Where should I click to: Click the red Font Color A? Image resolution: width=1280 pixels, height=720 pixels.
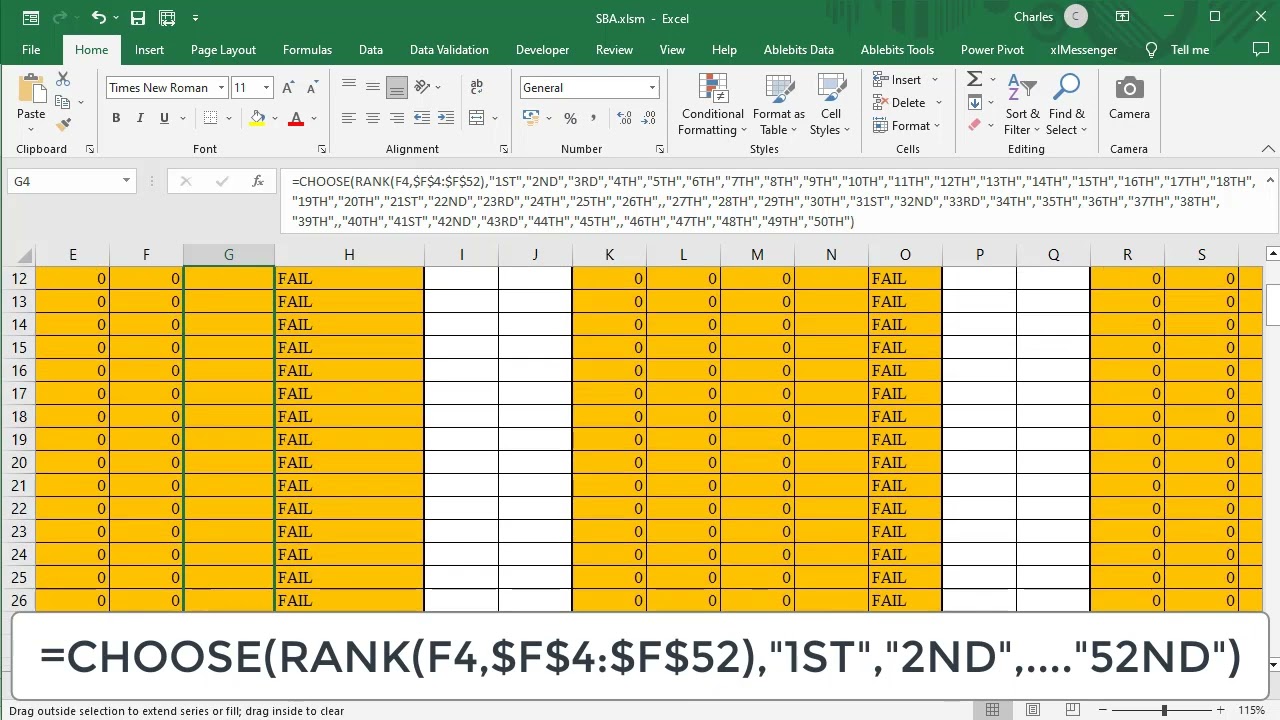click(296, 118)
